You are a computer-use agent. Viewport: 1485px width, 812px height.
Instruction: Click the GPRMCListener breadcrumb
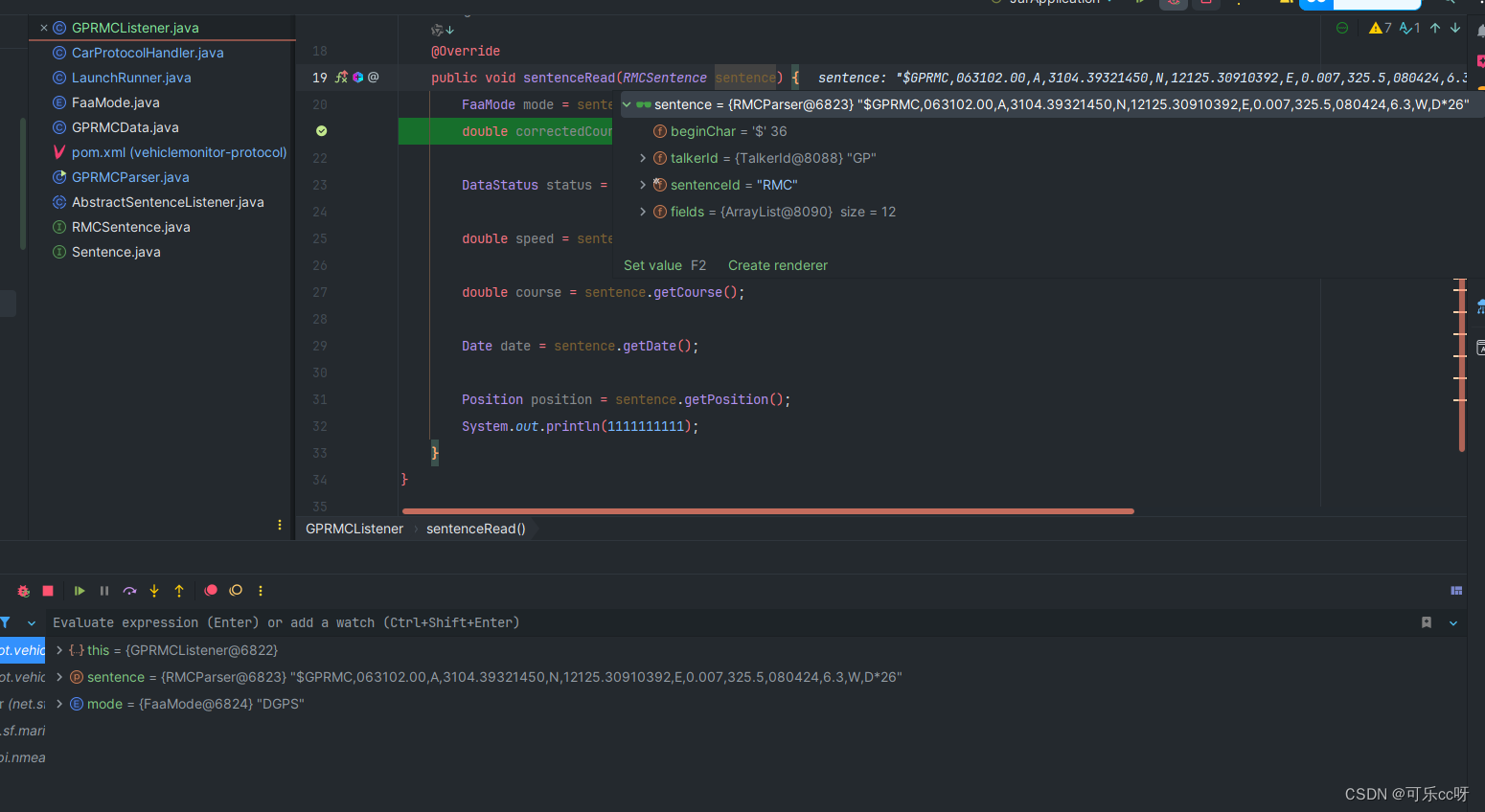[354, 529]
